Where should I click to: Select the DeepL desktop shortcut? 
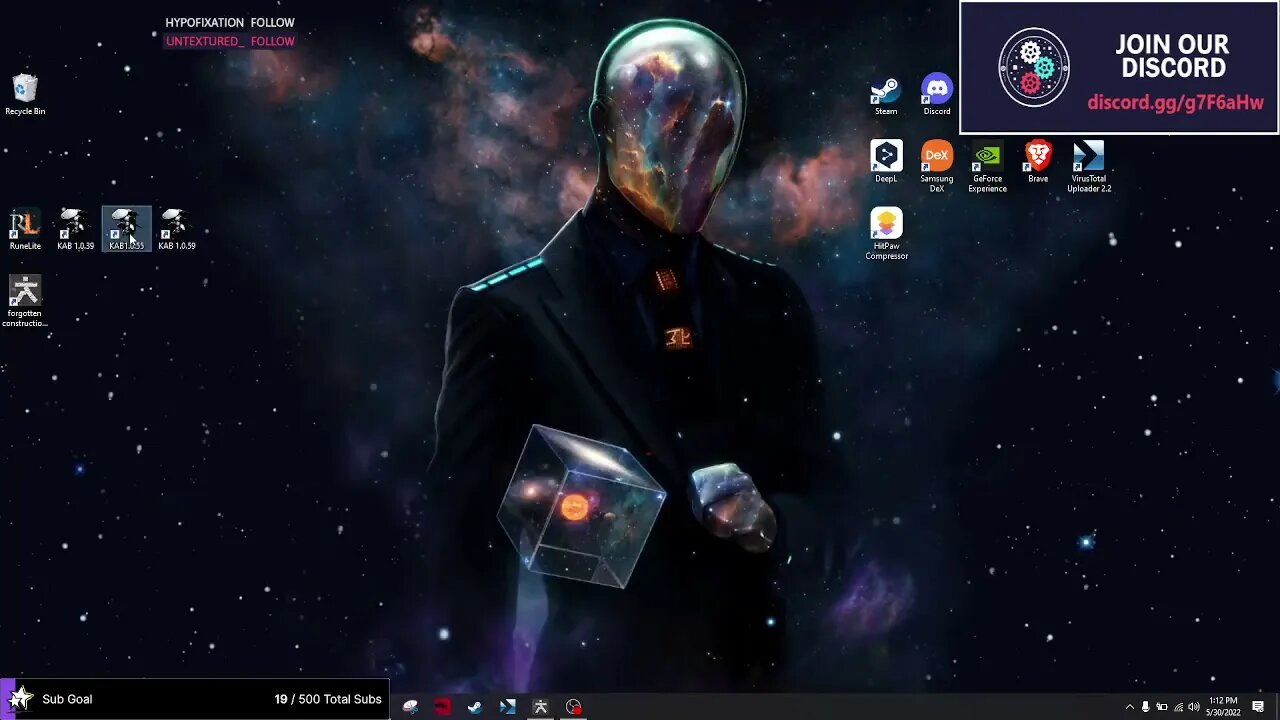[x=886, y=162]
